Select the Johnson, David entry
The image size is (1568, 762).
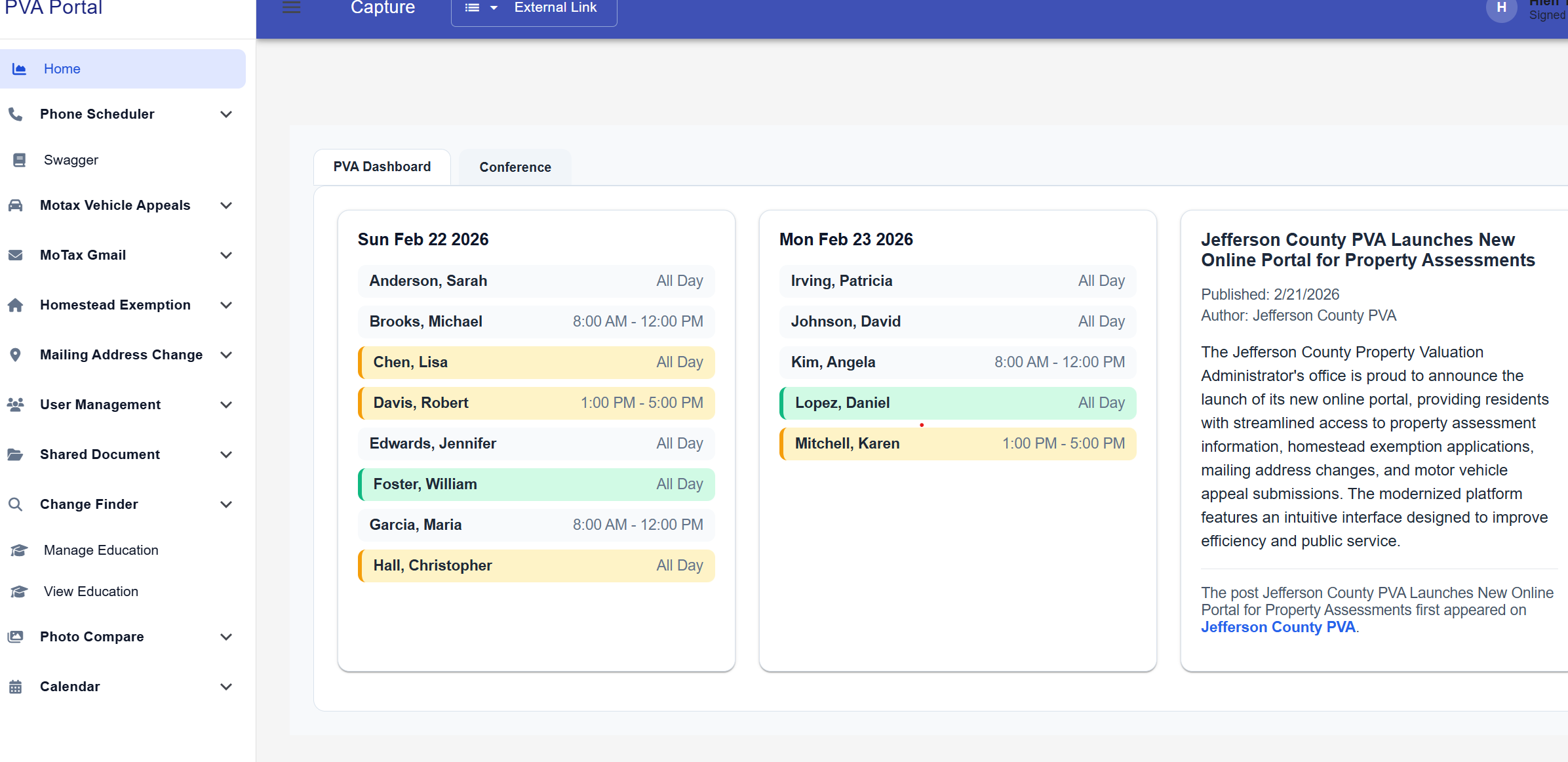pos(958,321)
